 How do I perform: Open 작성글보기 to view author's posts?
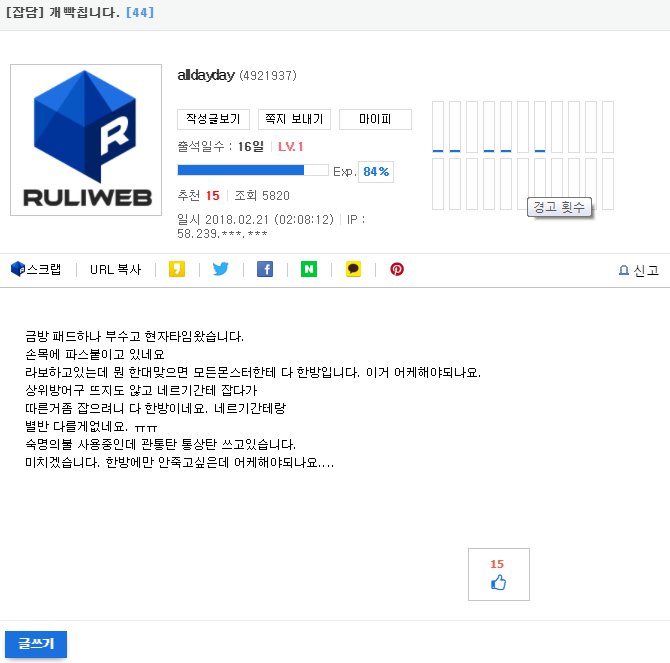click(213, 120)
